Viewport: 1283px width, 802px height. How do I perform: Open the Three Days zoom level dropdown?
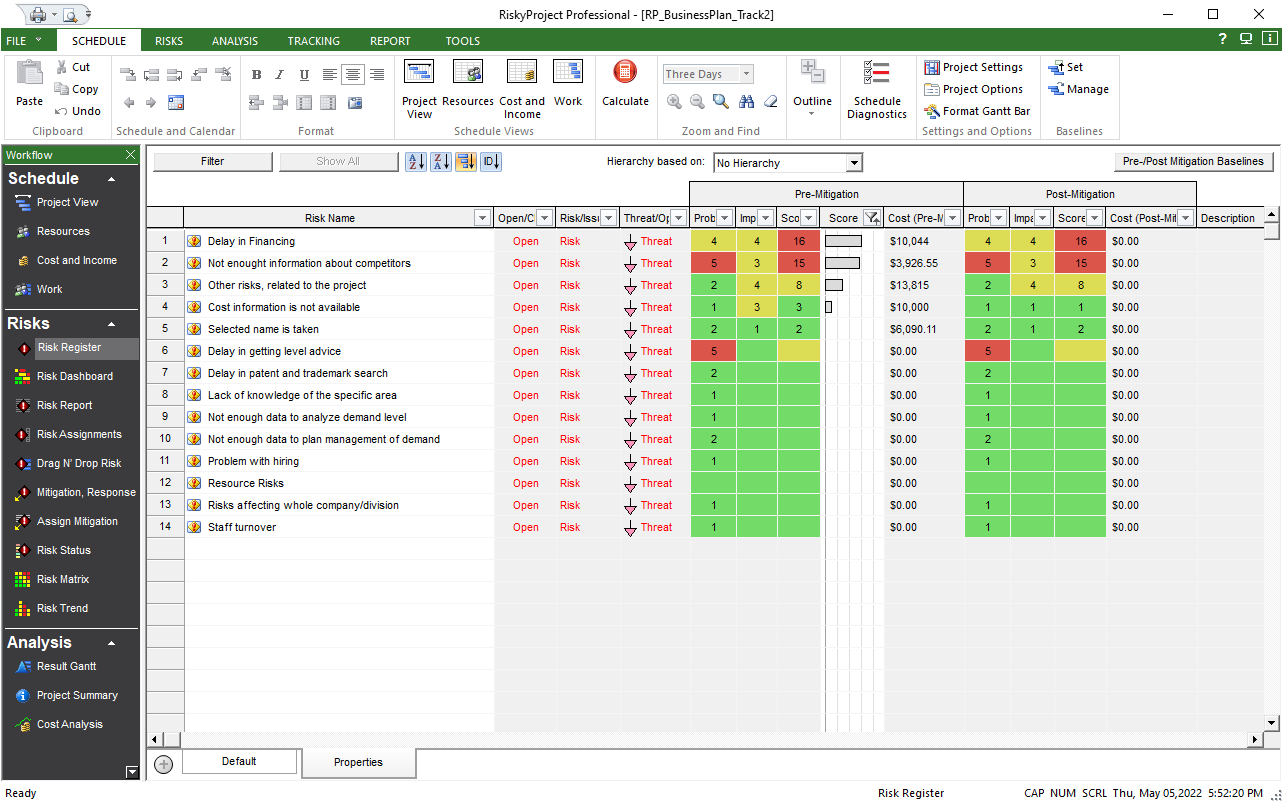click(x=744, y=73)
